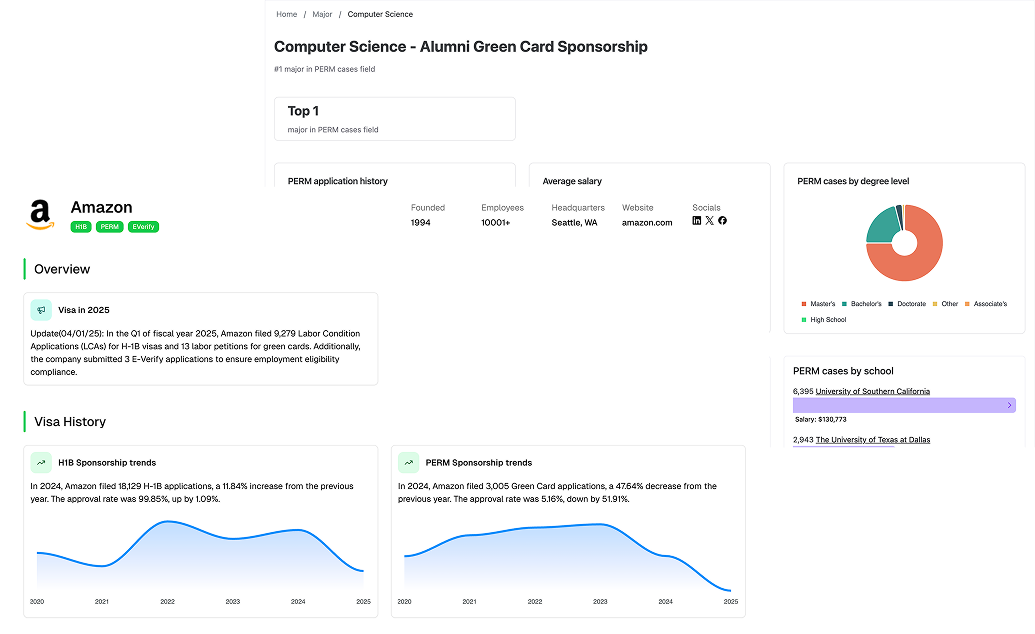
Task: Open University of Southern California link
Action: (x=873, y=391)
